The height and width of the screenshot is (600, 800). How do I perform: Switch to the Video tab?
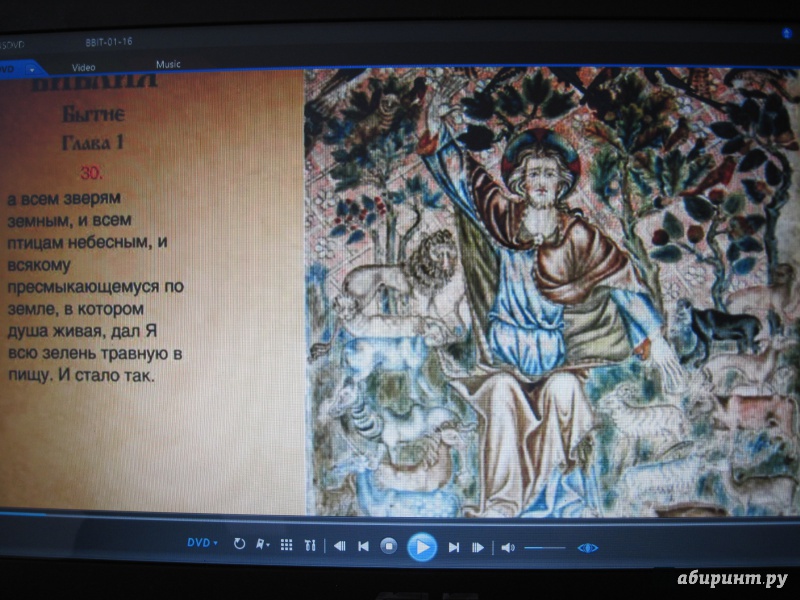click(x=84, y=67)
